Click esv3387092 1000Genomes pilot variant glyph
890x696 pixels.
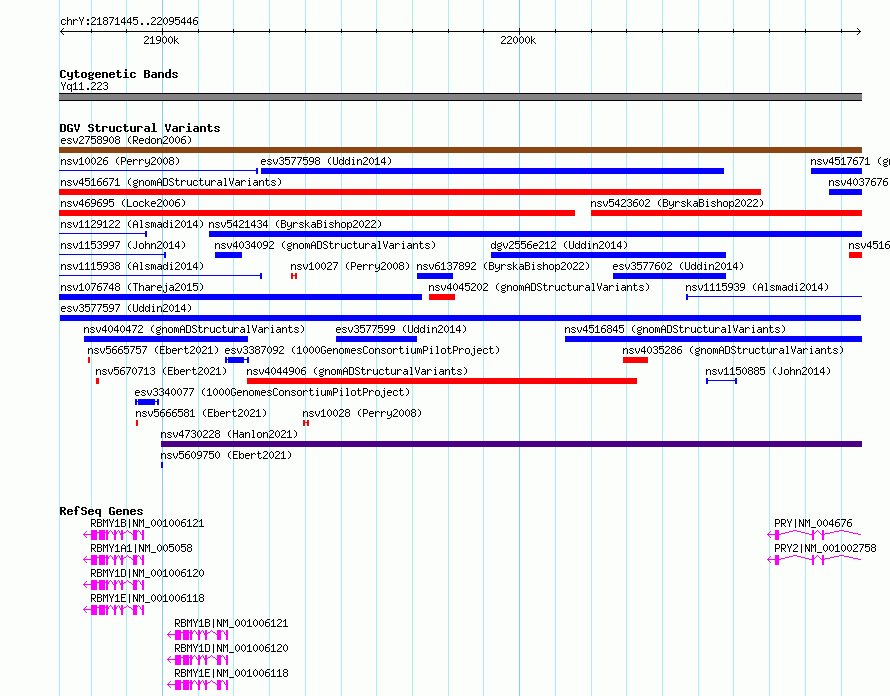[237, 360]
